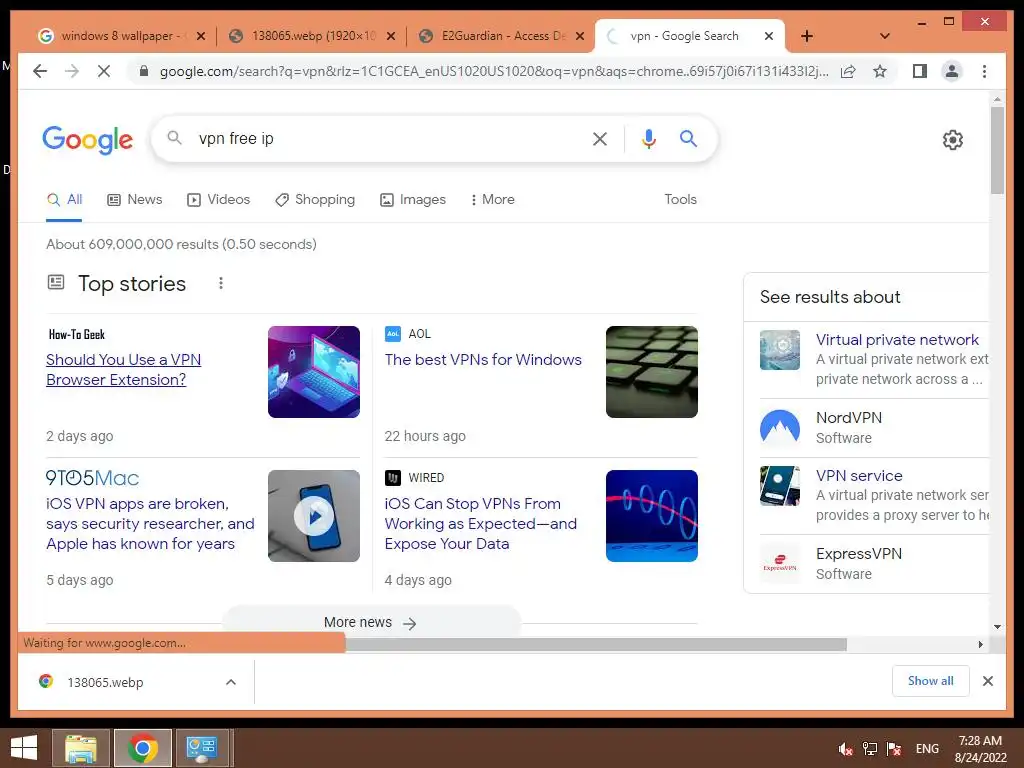This screenshot has width=1024, height=768.
Task: Click the vertical page scrollbar thumb
Action: 997,150
